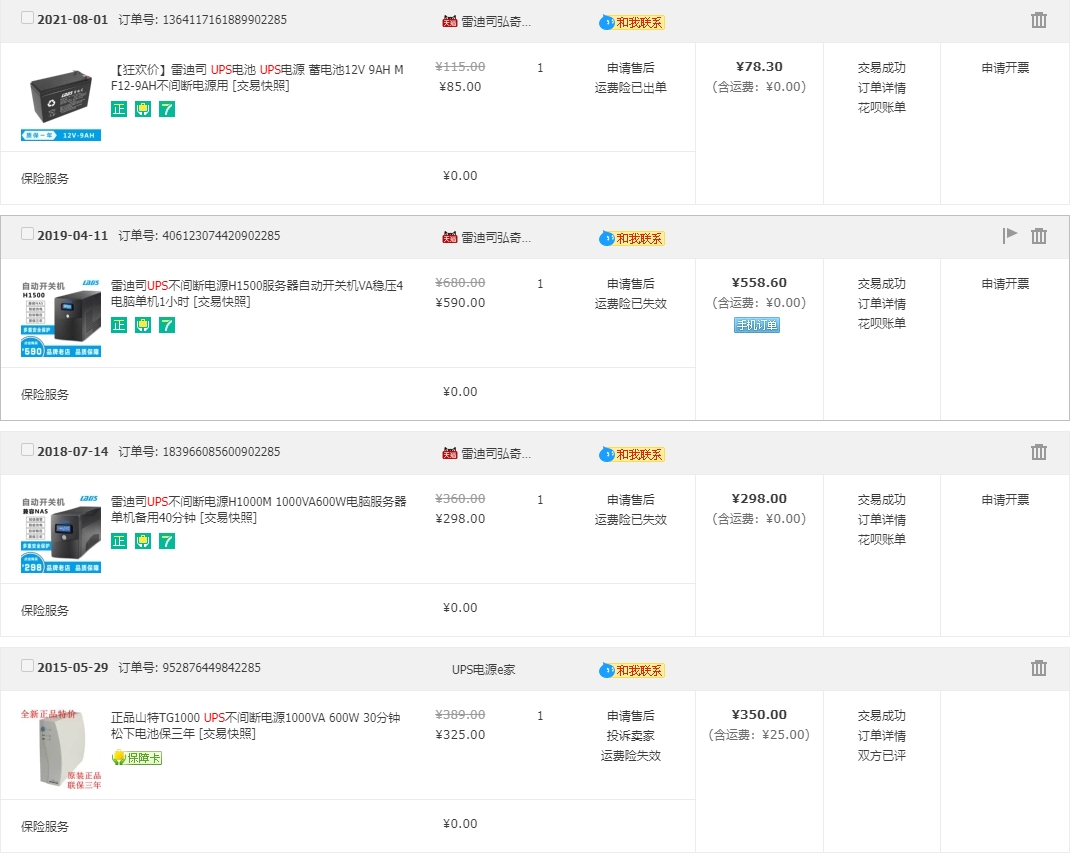Delete the 2019-04-11 order via trash icon
This screenshot has height=853, width=1071.
[1038, 236]
